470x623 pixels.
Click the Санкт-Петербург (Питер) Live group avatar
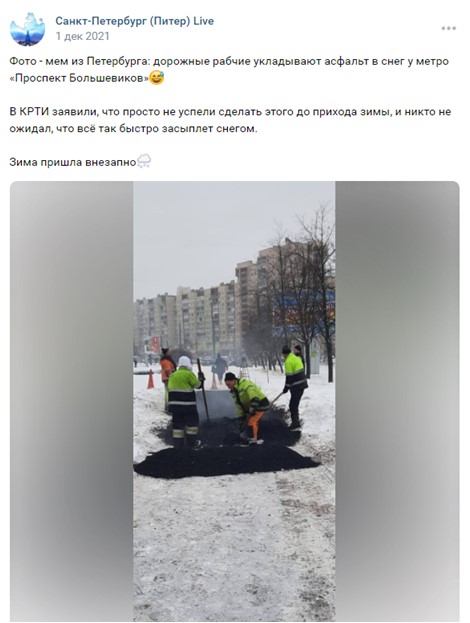pyautogui.click(x=27, y=29)
